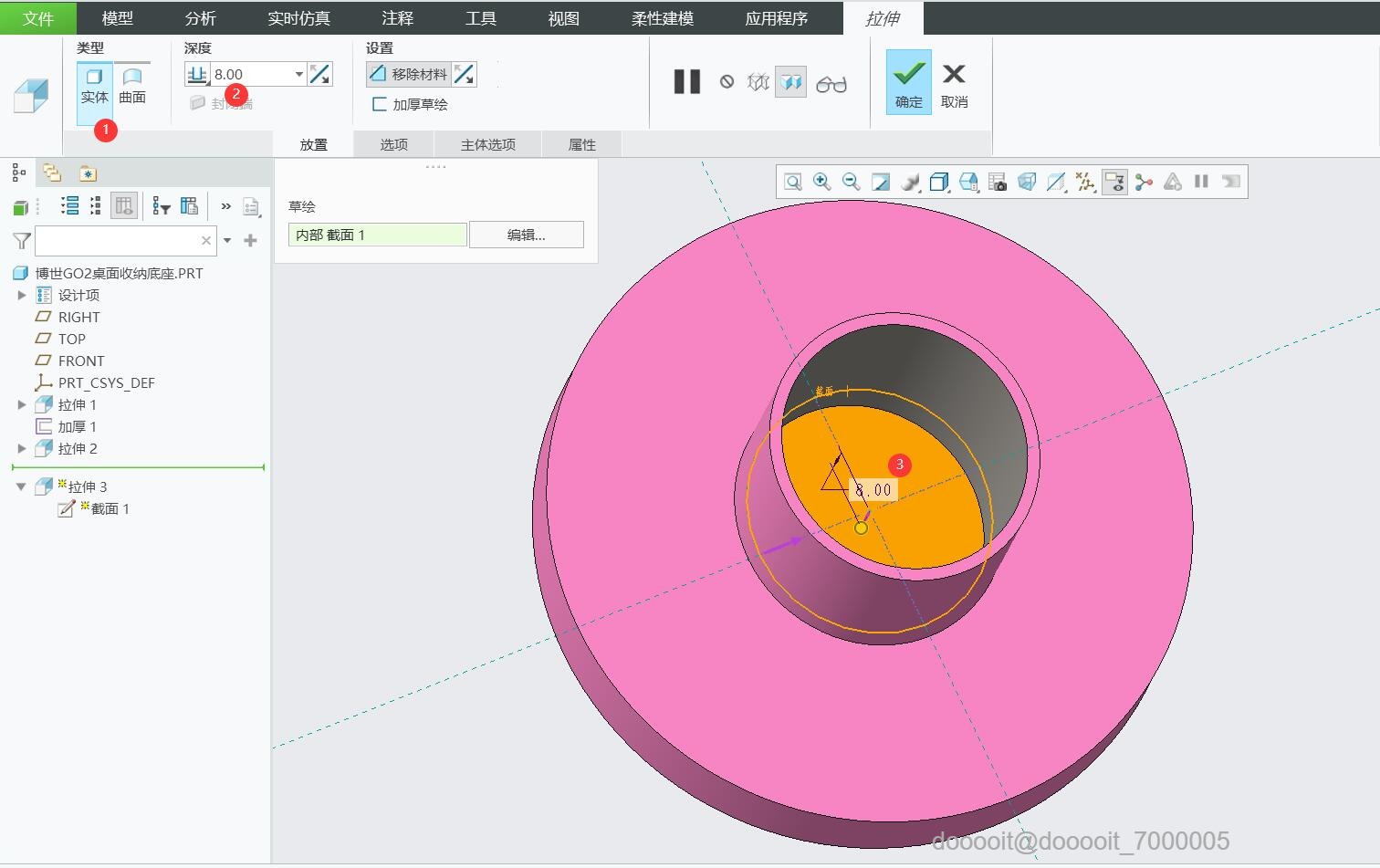Click the glasses verify preview icon
Screen dimensions: 1380x868
(x=831, y=84)
